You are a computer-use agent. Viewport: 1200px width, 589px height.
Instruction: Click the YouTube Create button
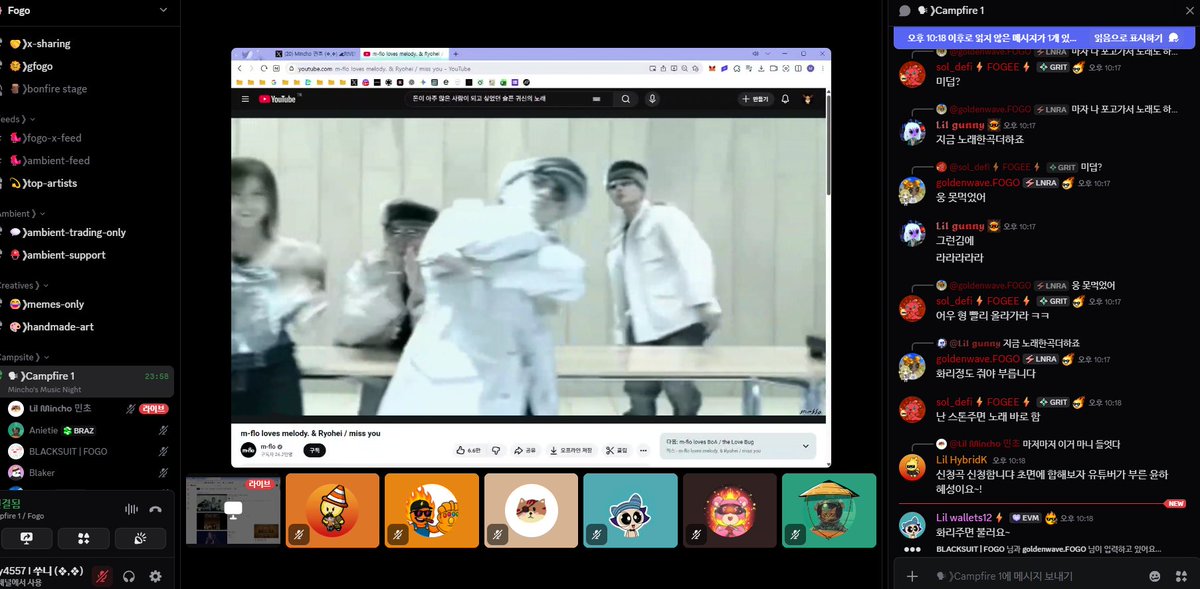755,99
